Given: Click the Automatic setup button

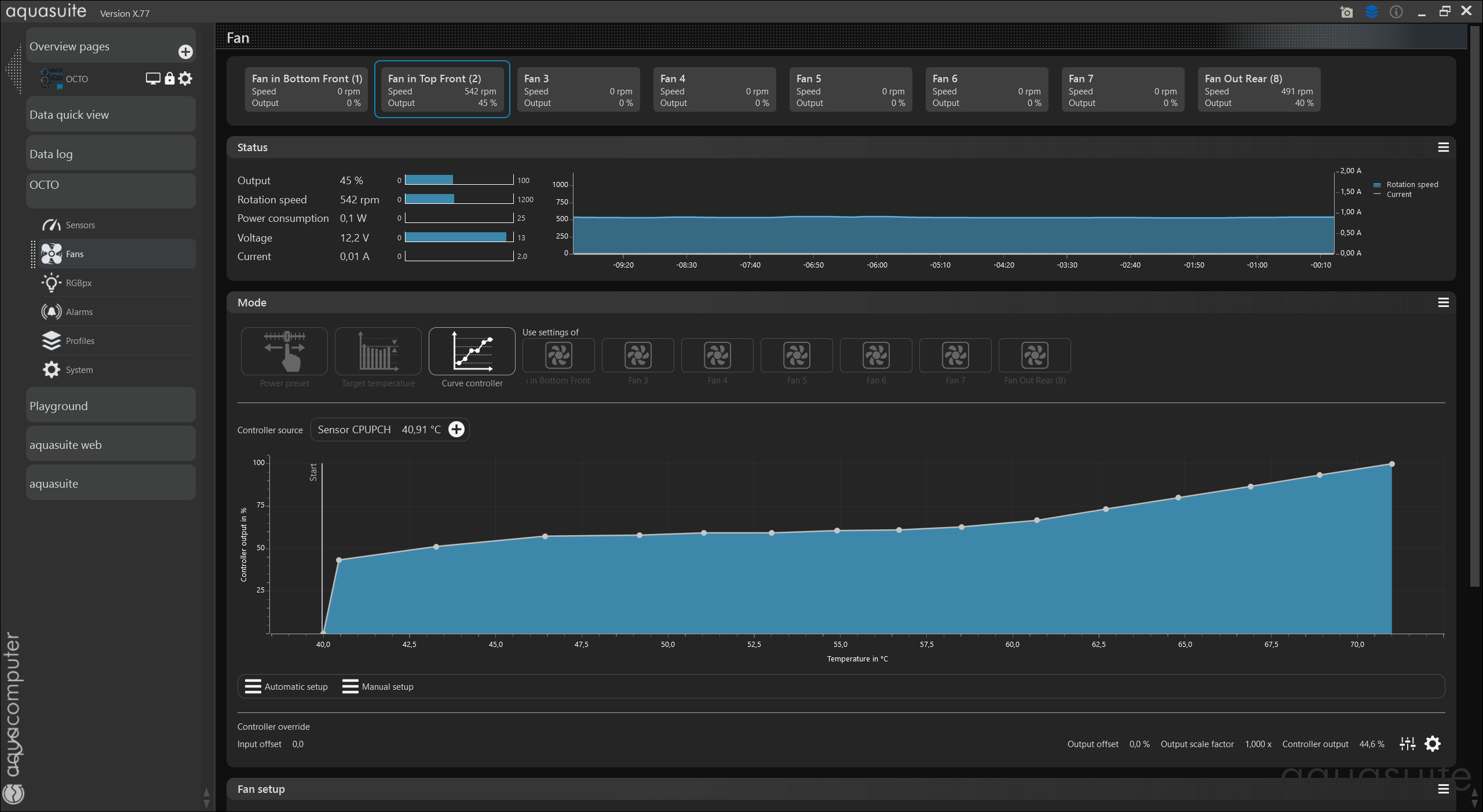Looking at the screenshot, I should coord(286,686).
